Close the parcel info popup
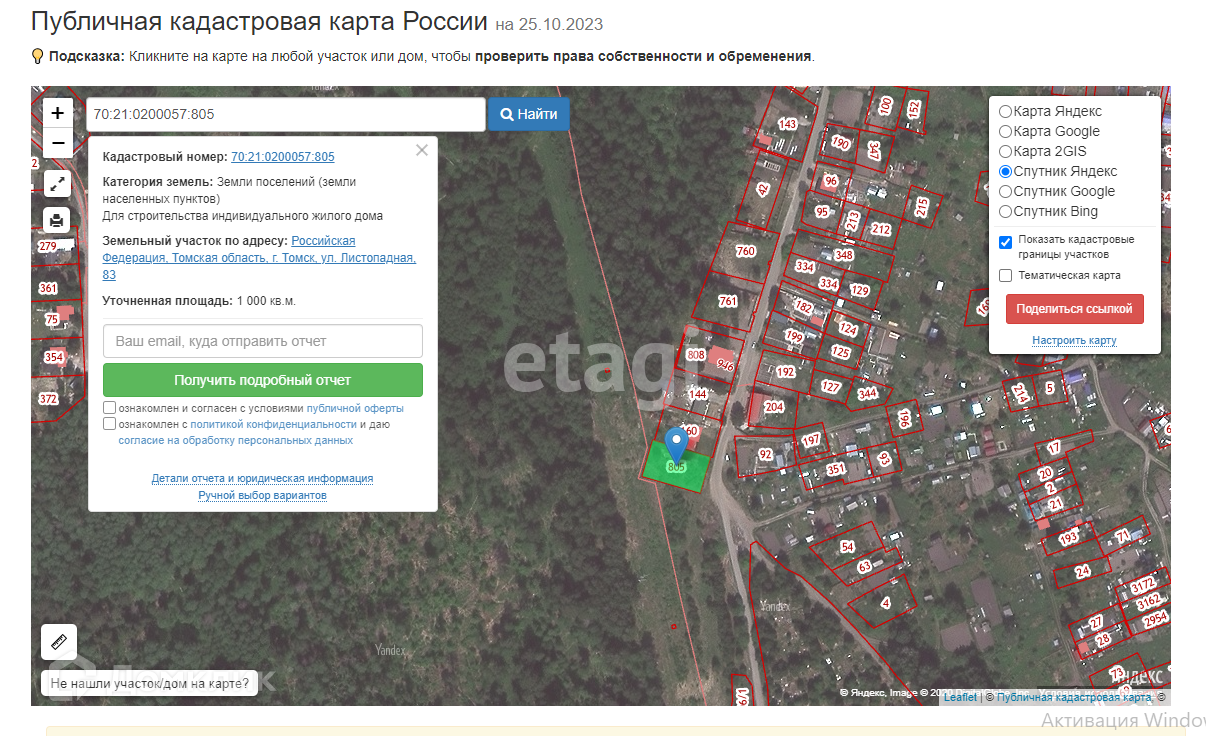This screenshot has width=1206, height=736. (422, 150)
